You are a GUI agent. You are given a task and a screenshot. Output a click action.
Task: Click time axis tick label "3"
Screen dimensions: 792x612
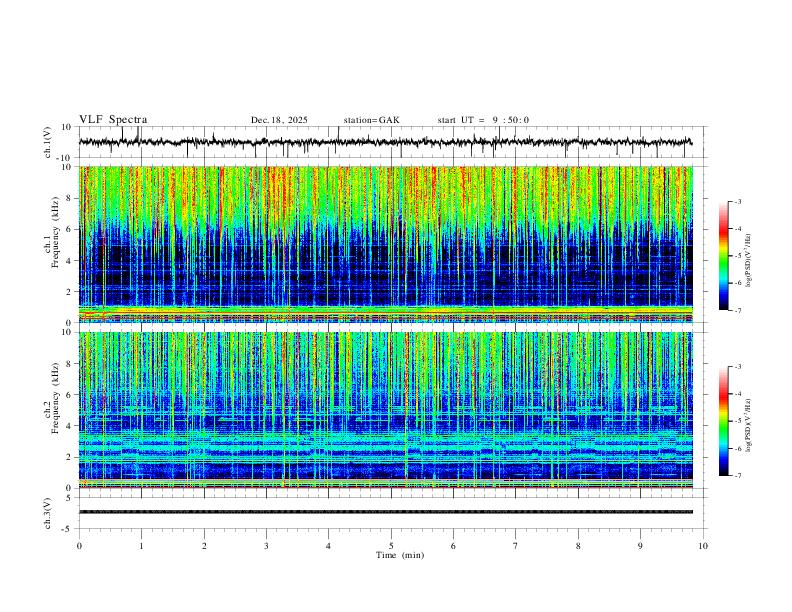pyautogui.click(x=266, y=546)
